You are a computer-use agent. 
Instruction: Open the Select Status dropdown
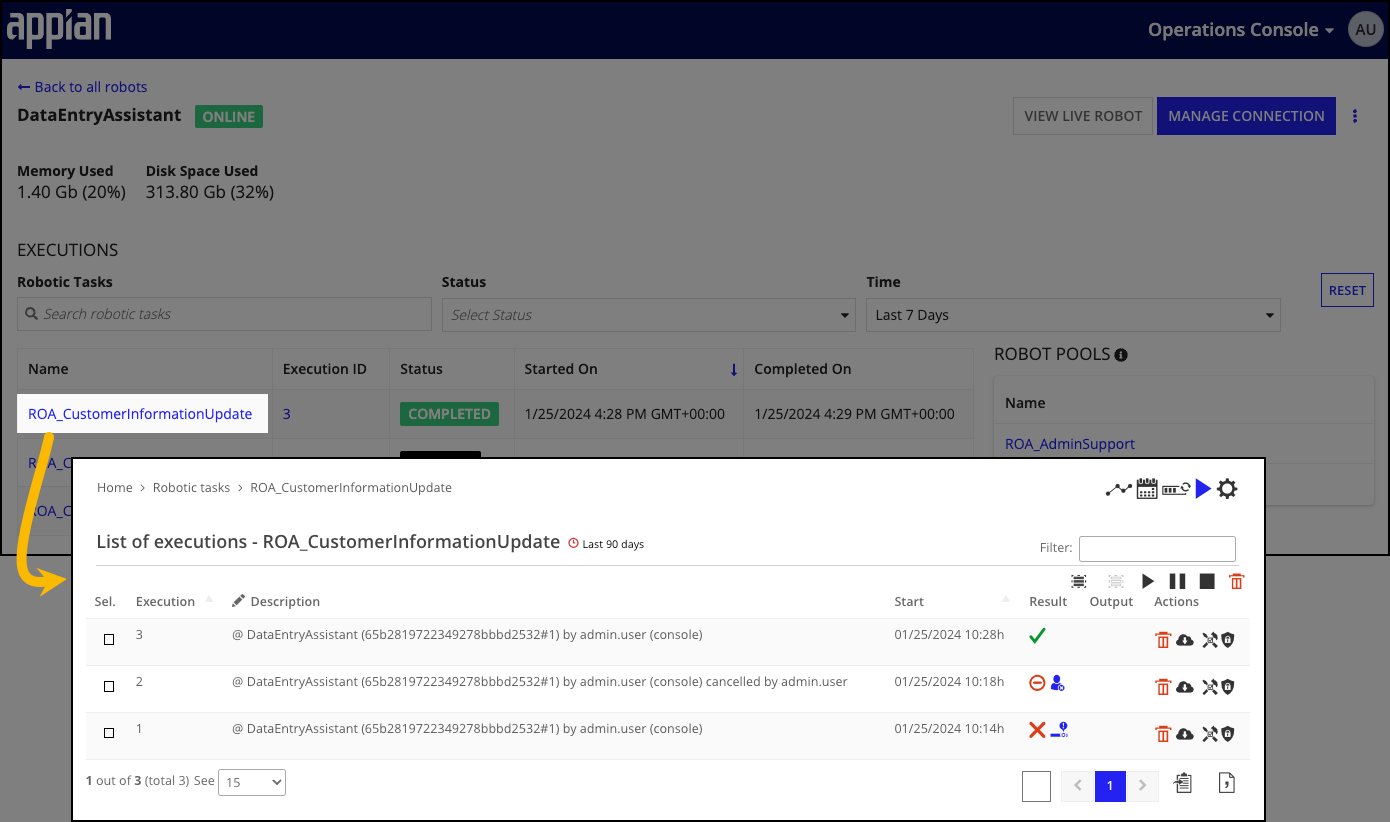click(649, 315)
